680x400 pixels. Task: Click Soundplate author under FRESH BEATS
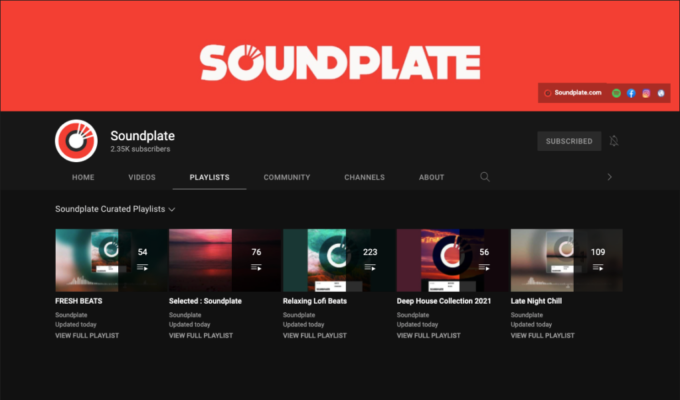(x=71, y=315)
